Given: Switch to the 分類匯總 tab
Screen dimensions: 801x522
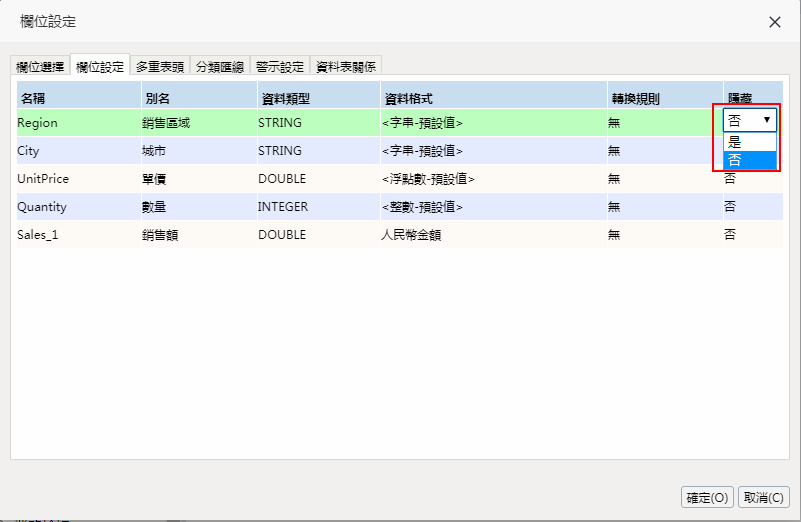Looking at the screenshot, I should [219, 67].
